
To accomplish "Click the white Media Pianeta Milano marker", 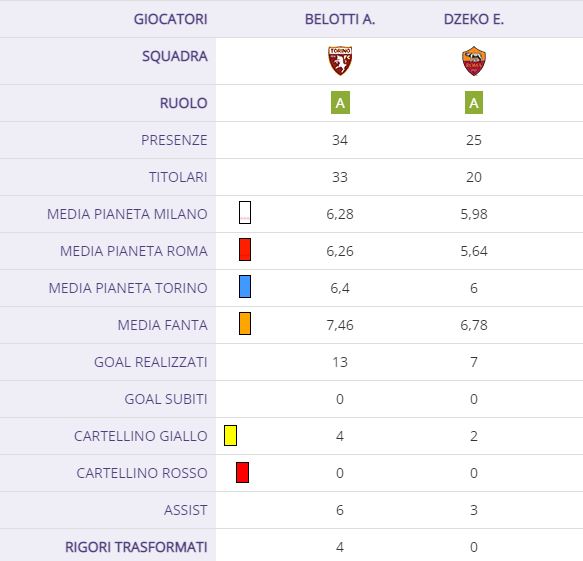I will click(x=245, y=213).
